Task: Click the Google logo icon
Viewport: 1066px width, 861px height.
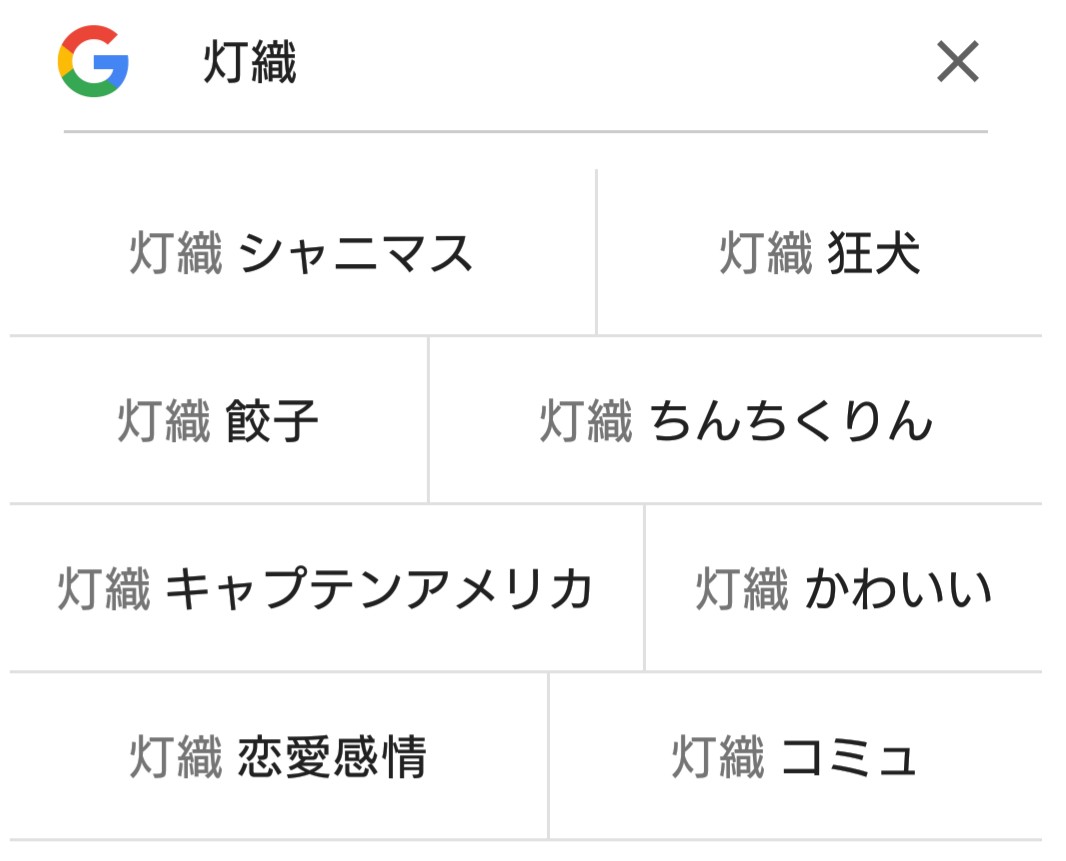Action: pos(93,62)
